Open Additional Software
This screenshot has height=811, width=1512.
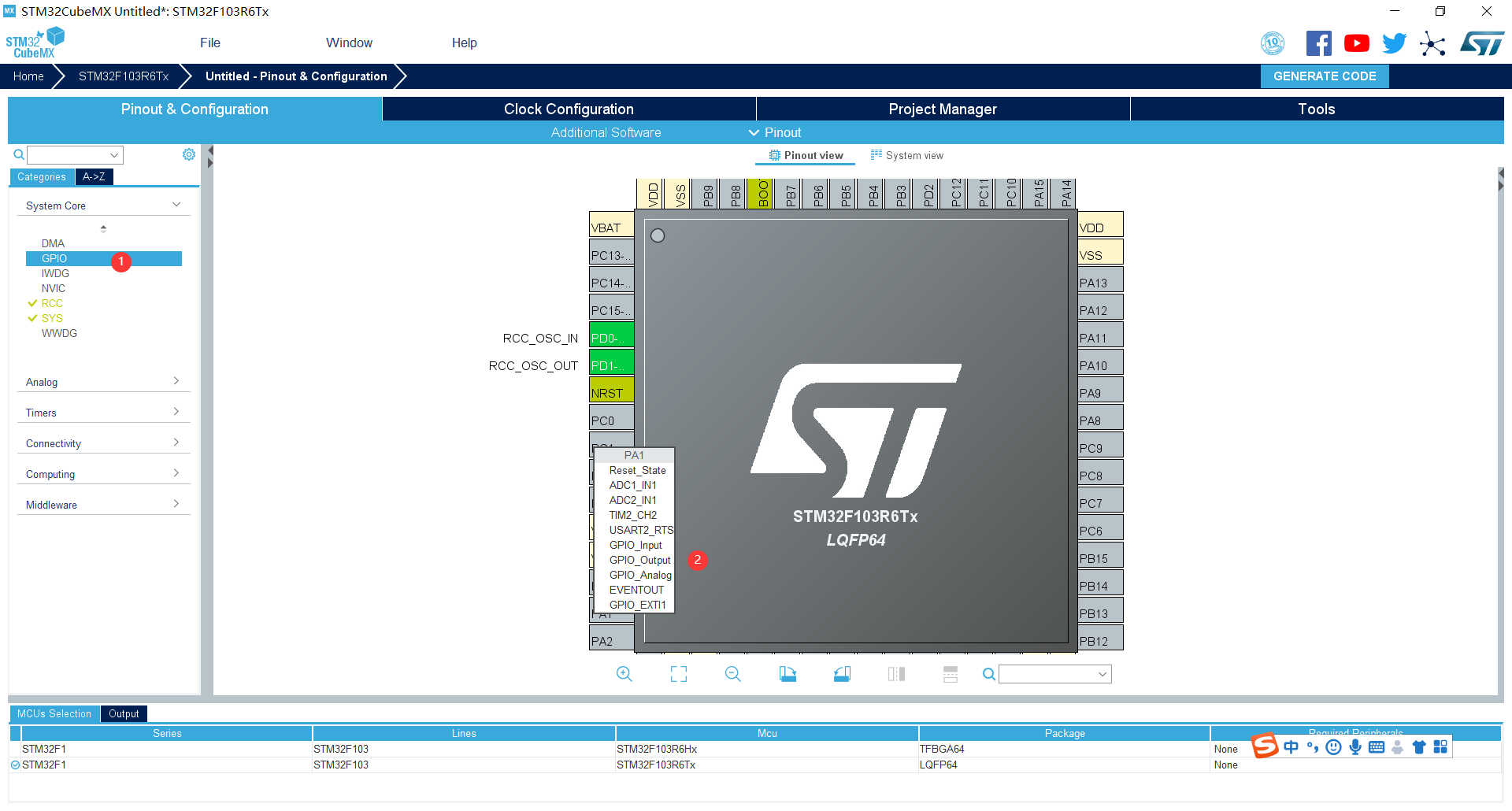(606, 132)
